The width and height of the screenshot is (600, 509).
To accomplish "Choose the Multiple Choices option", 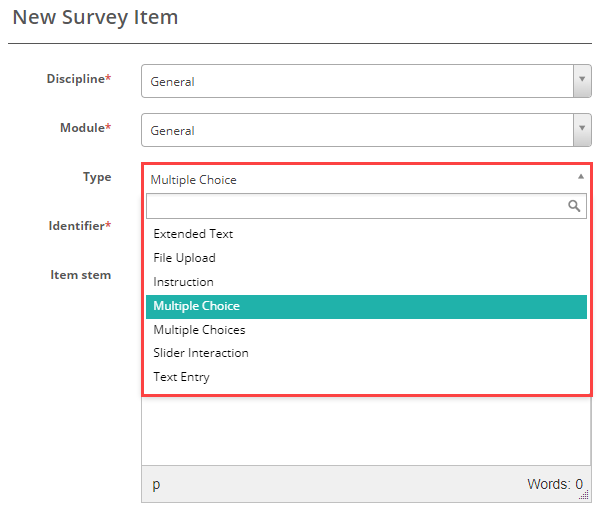I will point(199,330).
